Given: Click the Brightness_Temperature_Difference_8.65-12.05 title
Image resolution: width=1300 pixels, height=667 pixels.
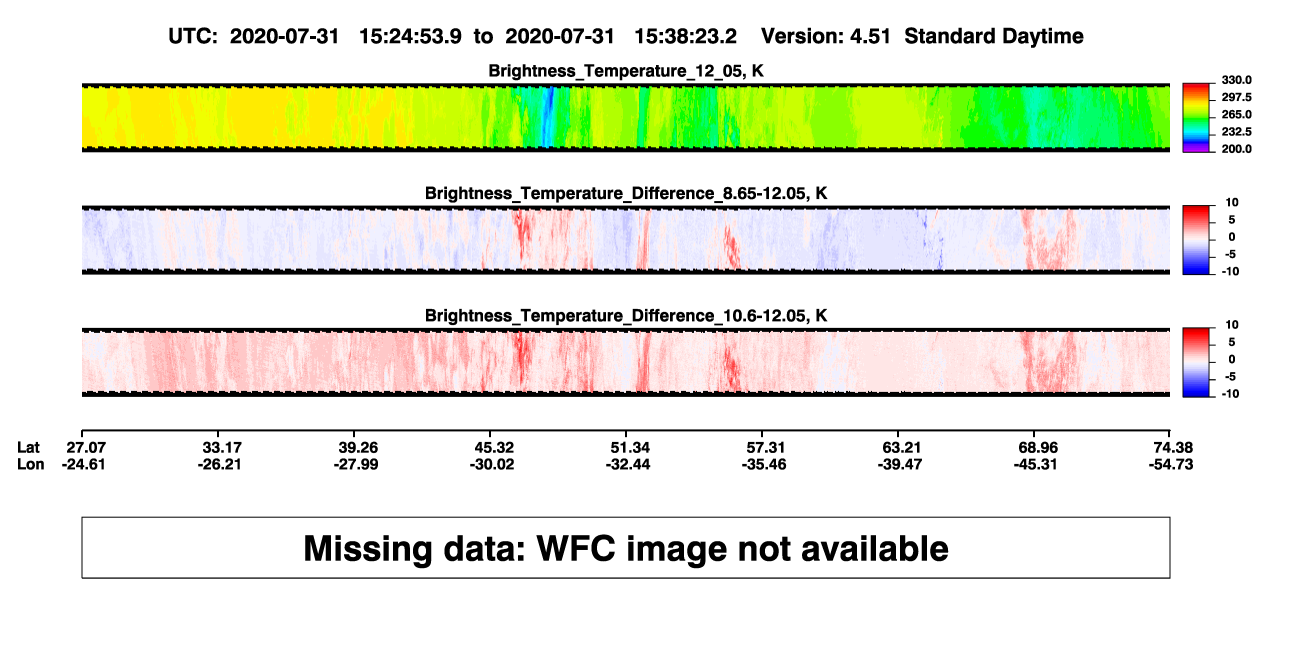Looking at the screenshot, I should [626, 193].
